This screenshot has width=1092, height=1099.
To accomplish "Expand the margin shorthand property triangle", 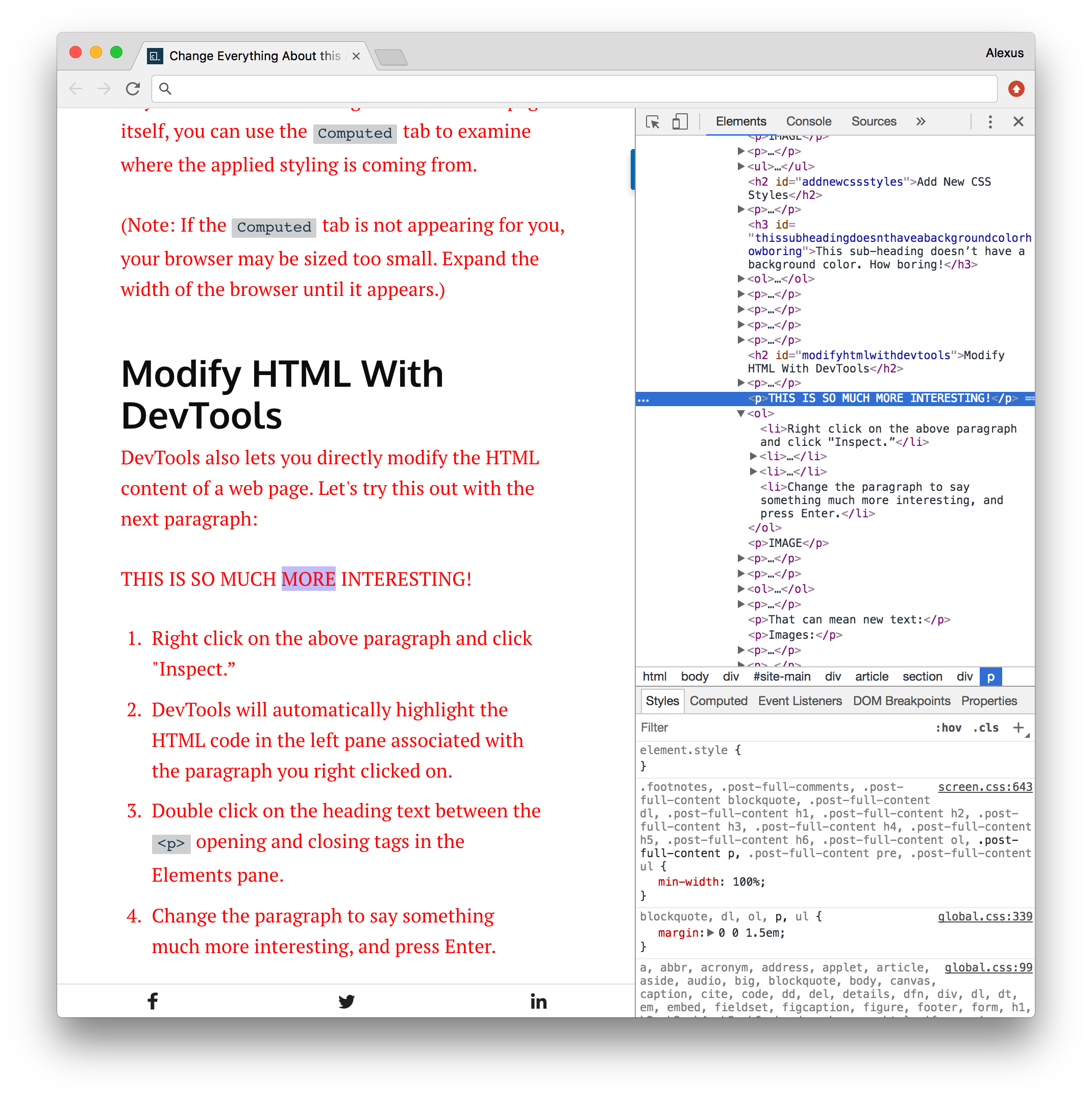I will [710, 933].
